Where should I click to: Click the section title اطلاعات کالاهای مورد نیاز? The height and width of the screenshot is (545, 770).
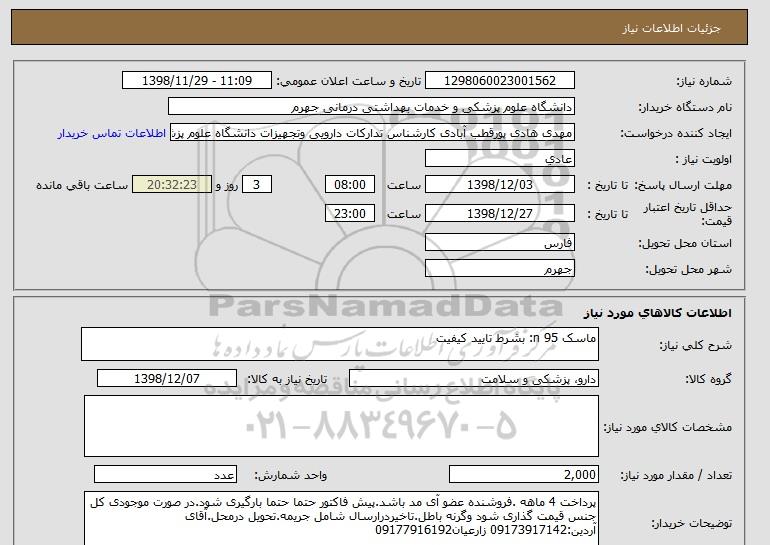coord(657,313)
